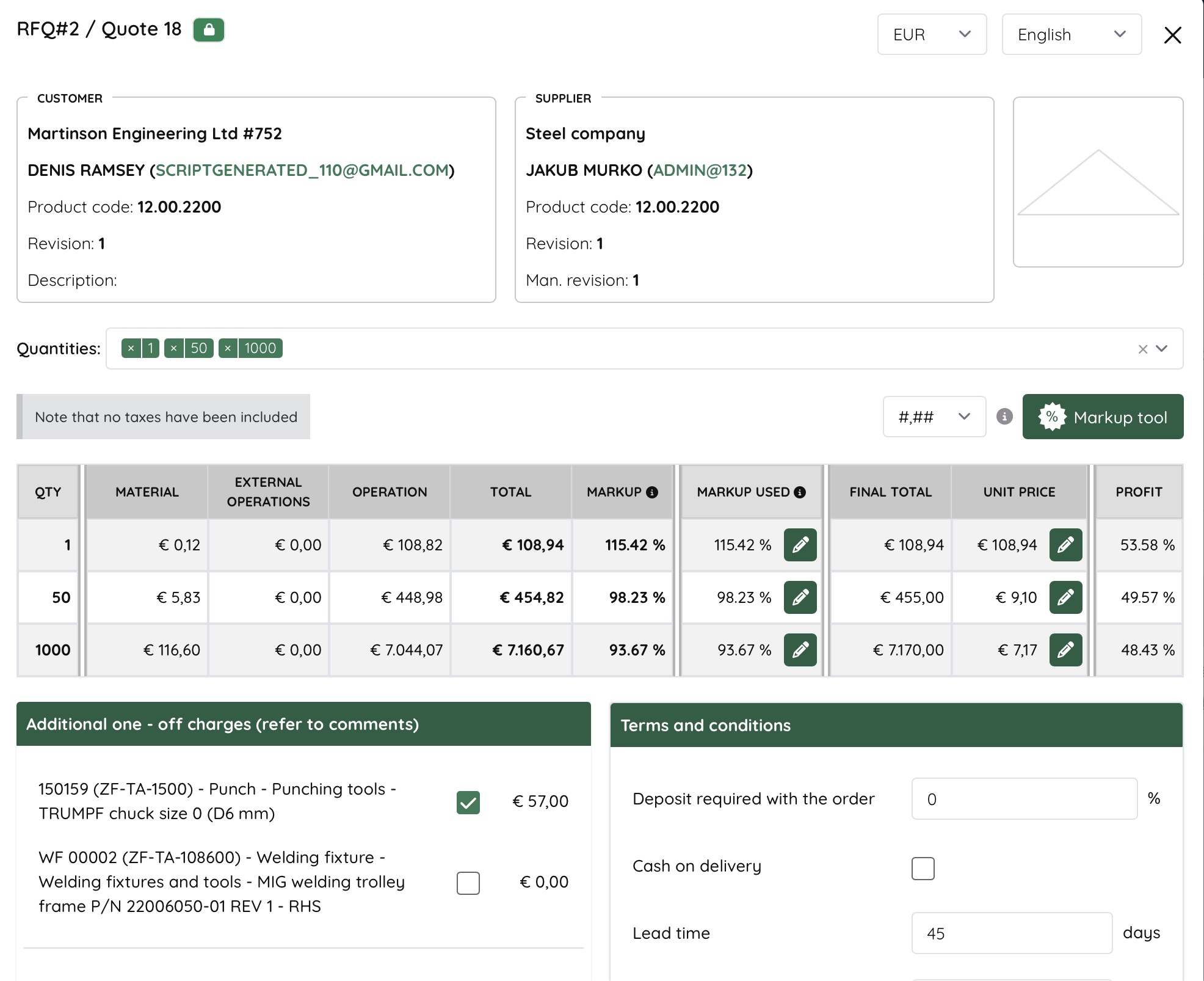
Task: Edit markup used for quantity 1 row
Action: tap(800, 545)
